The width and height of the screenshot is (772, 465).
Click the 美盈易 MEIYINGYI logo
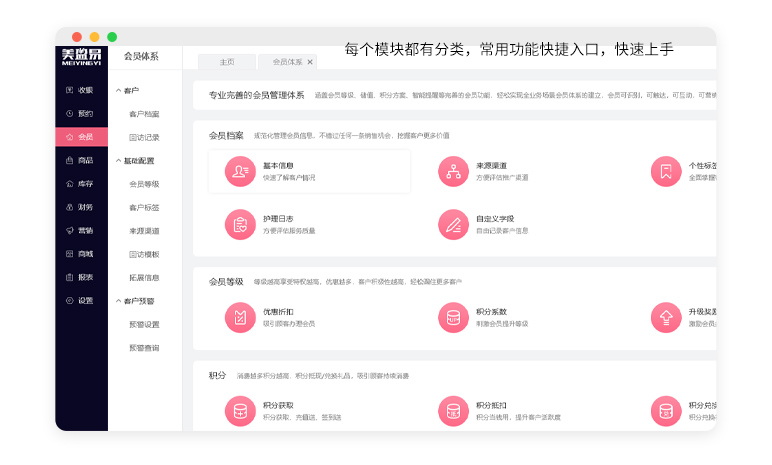(81, 57)
